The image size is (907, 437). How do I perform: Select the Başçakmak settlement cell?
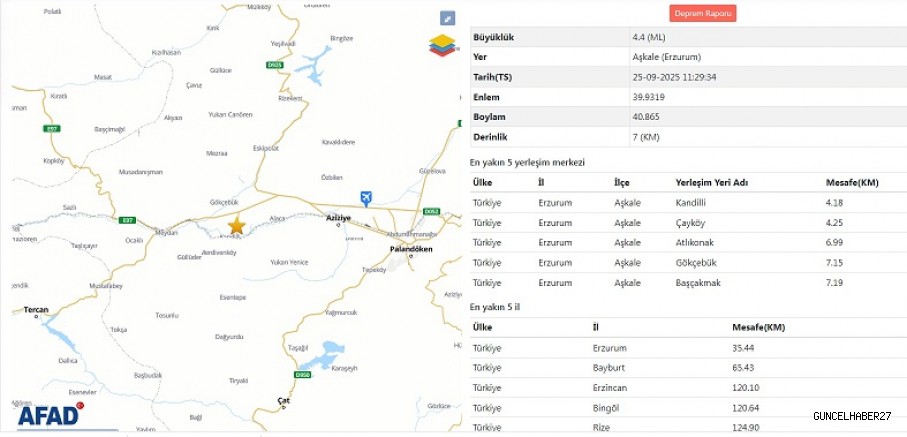coord(698,283)
